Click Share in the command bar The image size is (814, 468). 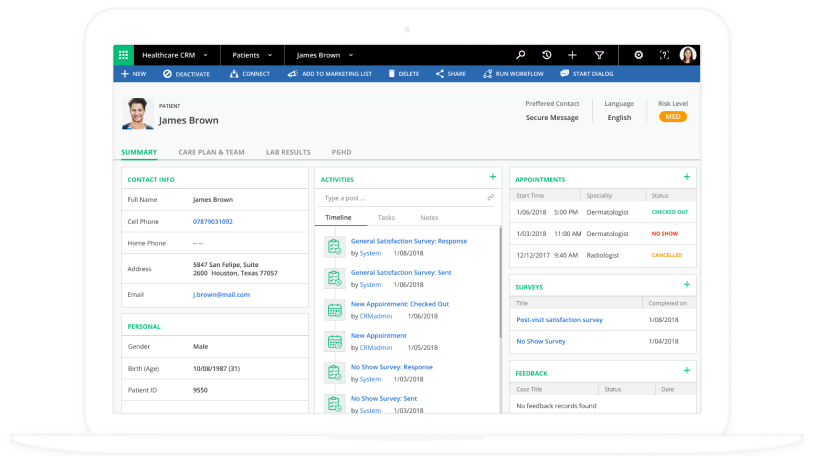451,74
